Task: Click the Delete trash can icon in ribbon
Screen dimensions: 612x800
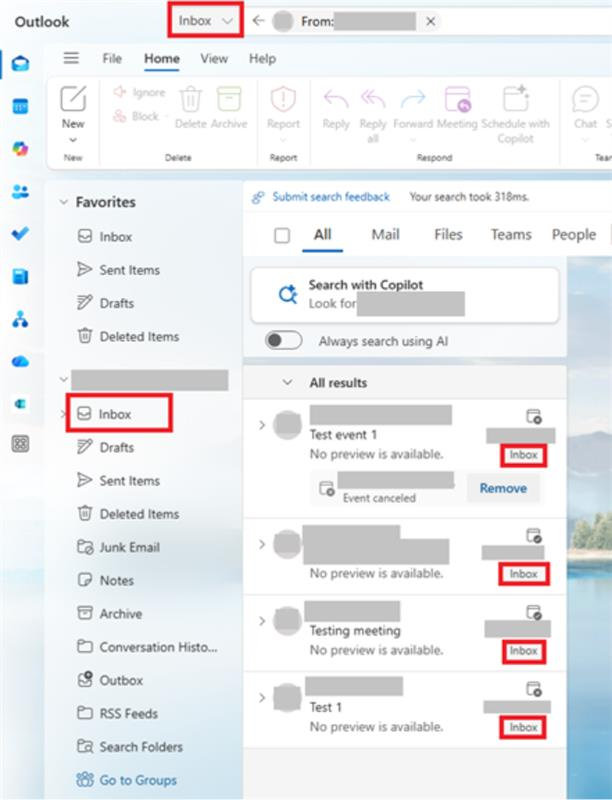Action: [x=191, y=98]
